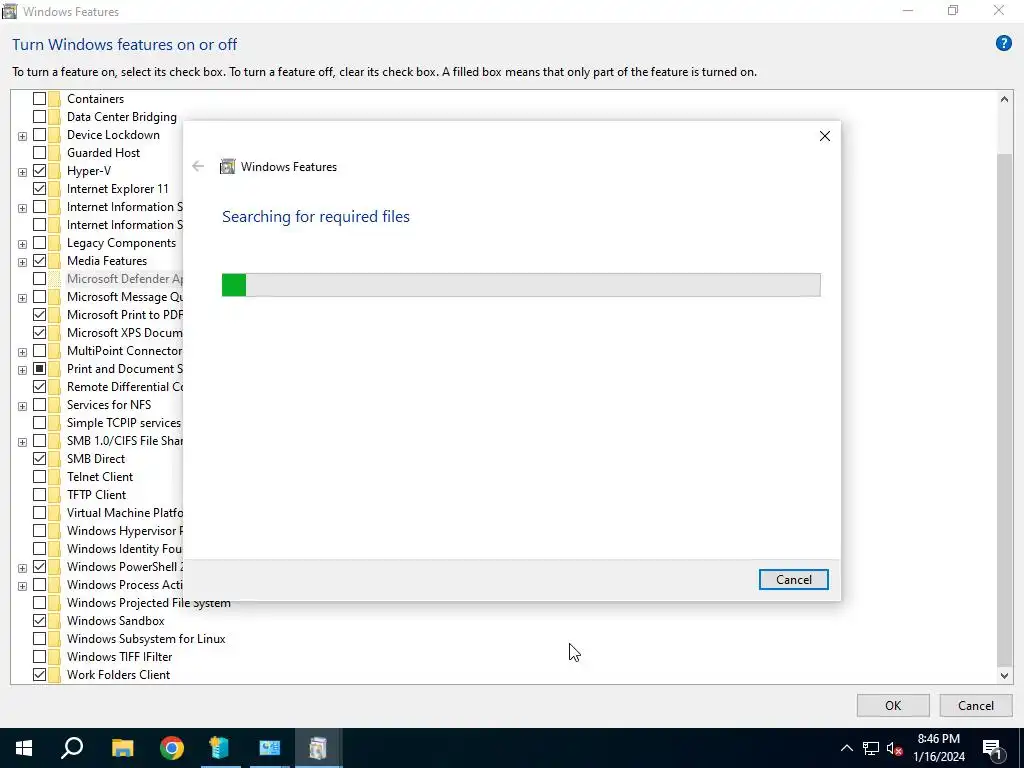Open the notification center icon

click(992, 748)
